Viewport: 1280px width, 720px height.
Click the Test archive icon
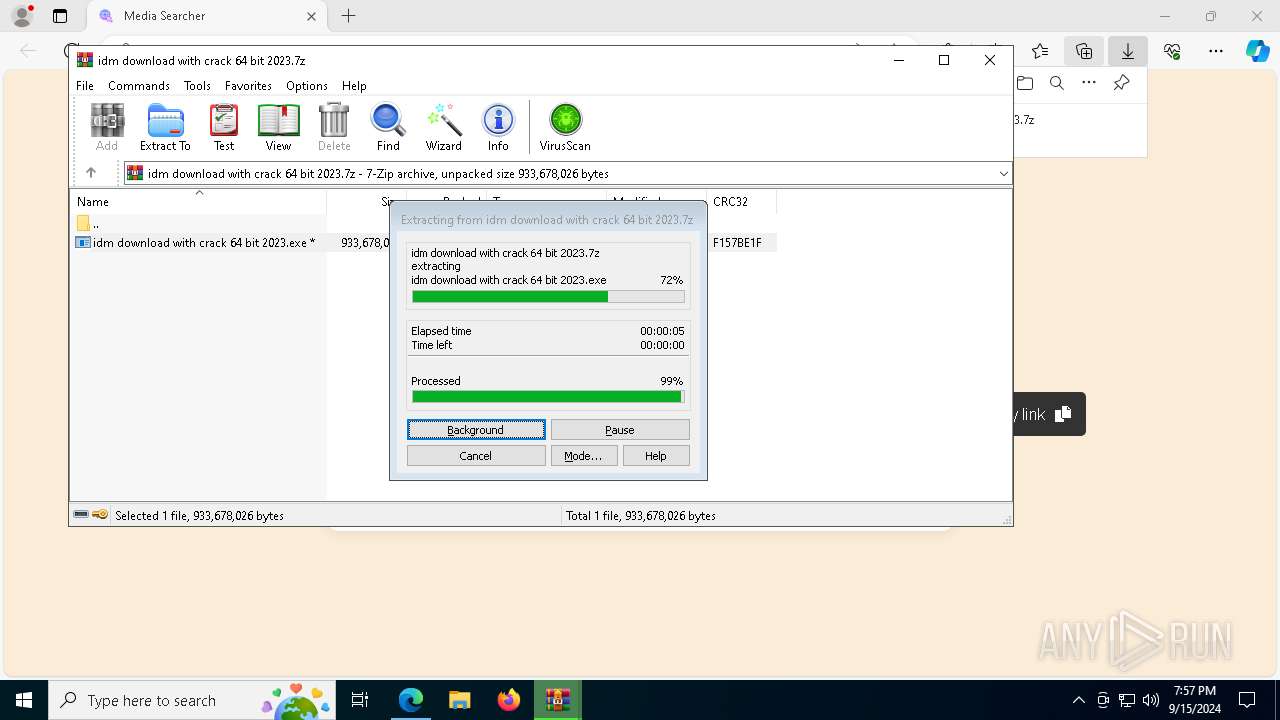pyautogui.click(x=224, y=127)
